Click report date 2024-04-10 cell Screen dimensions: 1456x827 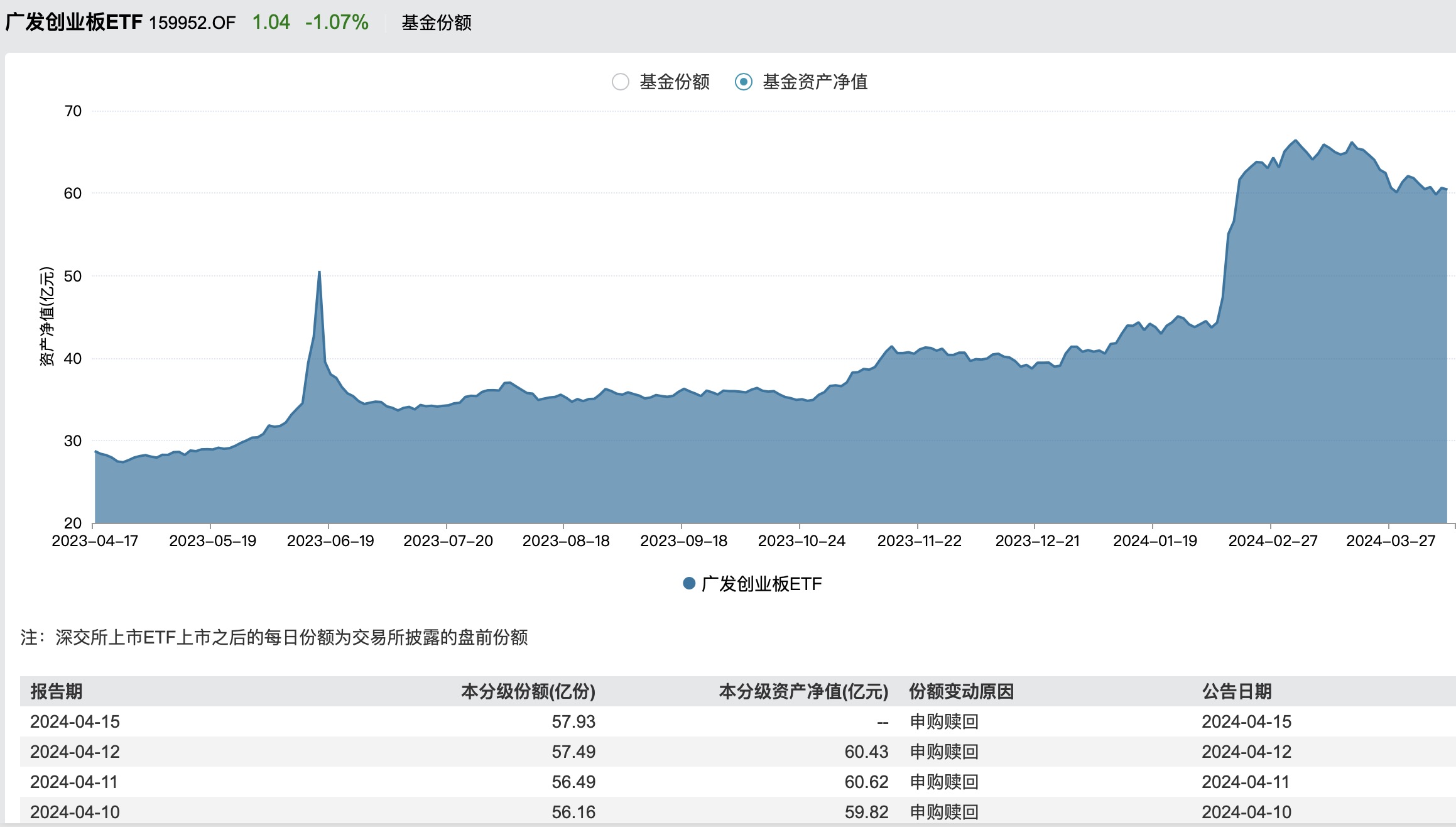[75, 812]
